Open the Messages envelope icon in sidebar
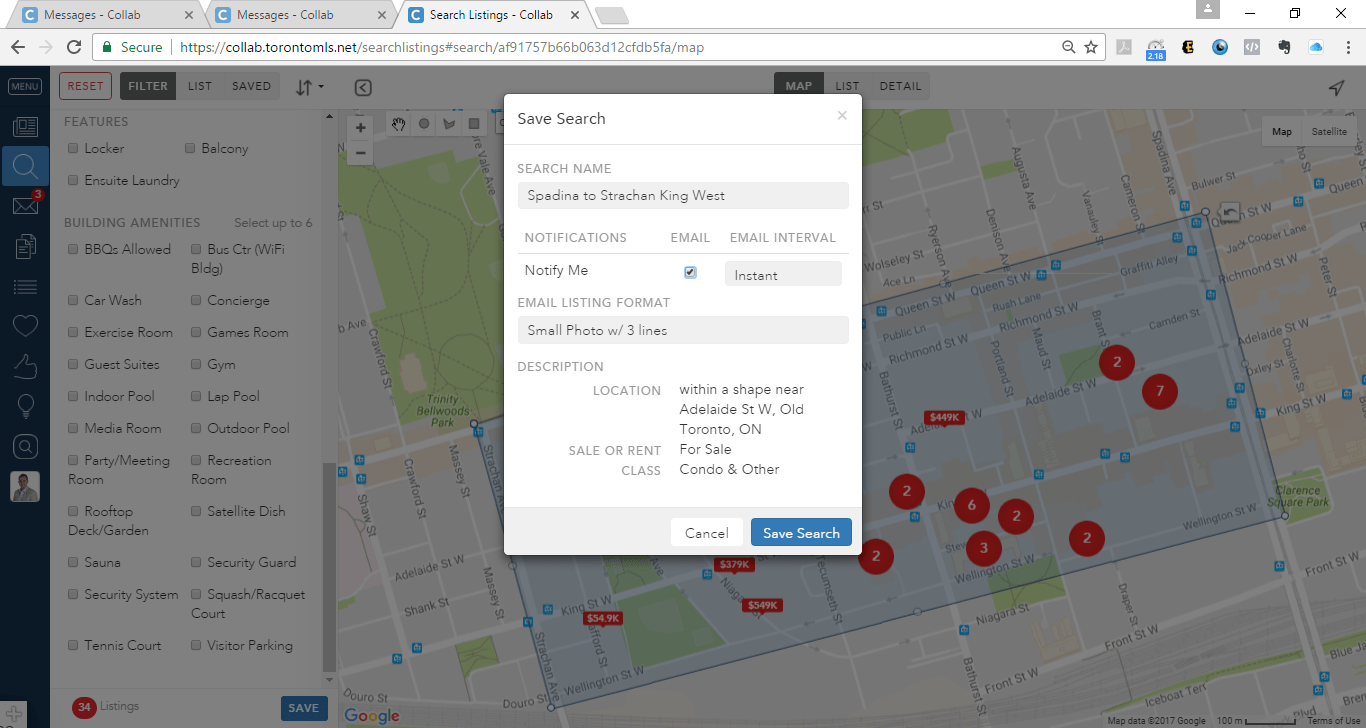The height and width of the screenshot is (728, 1366). 25,206
